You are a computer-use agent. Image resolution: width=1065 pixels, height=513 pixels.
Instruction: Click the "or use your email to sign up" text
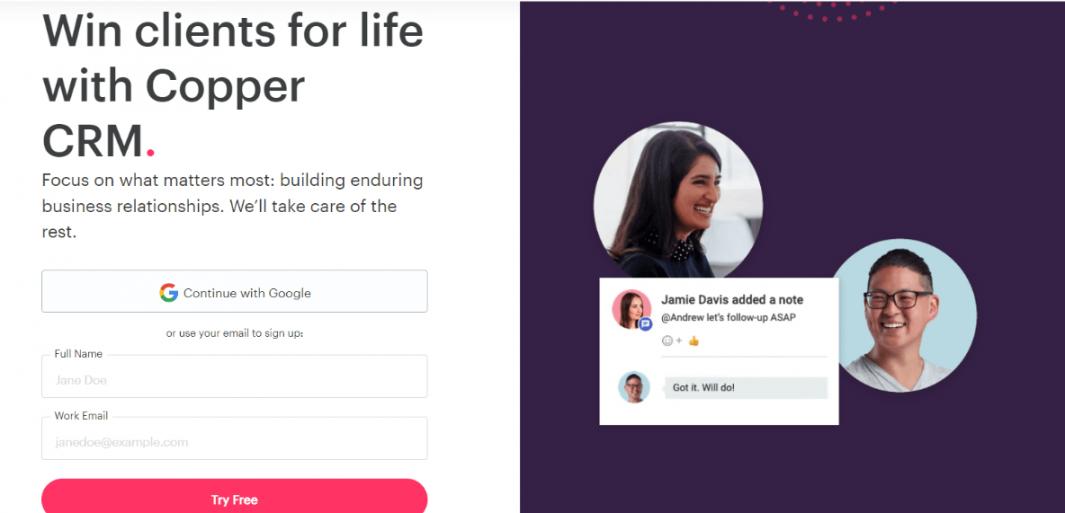pos(234,334)
